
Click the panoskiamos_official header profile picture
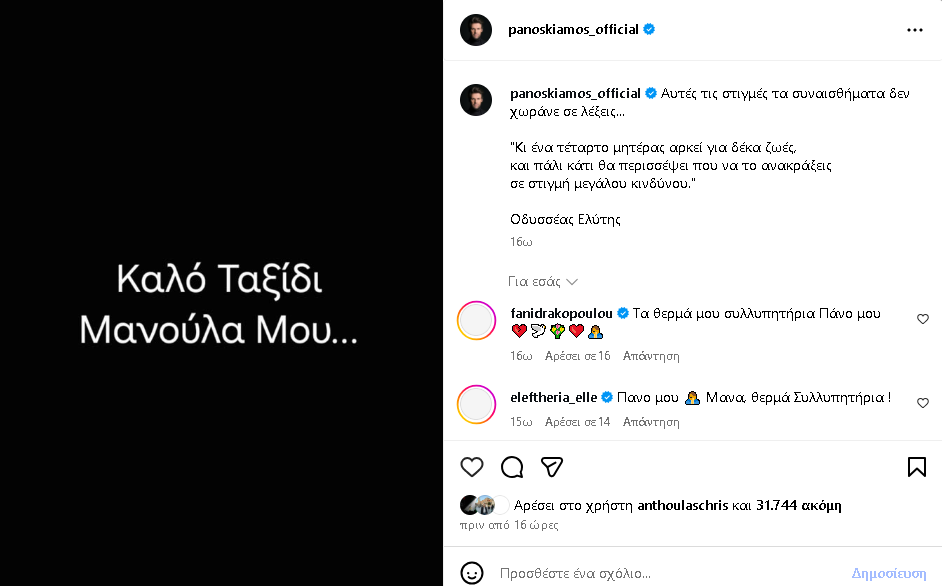click(476, 30)
